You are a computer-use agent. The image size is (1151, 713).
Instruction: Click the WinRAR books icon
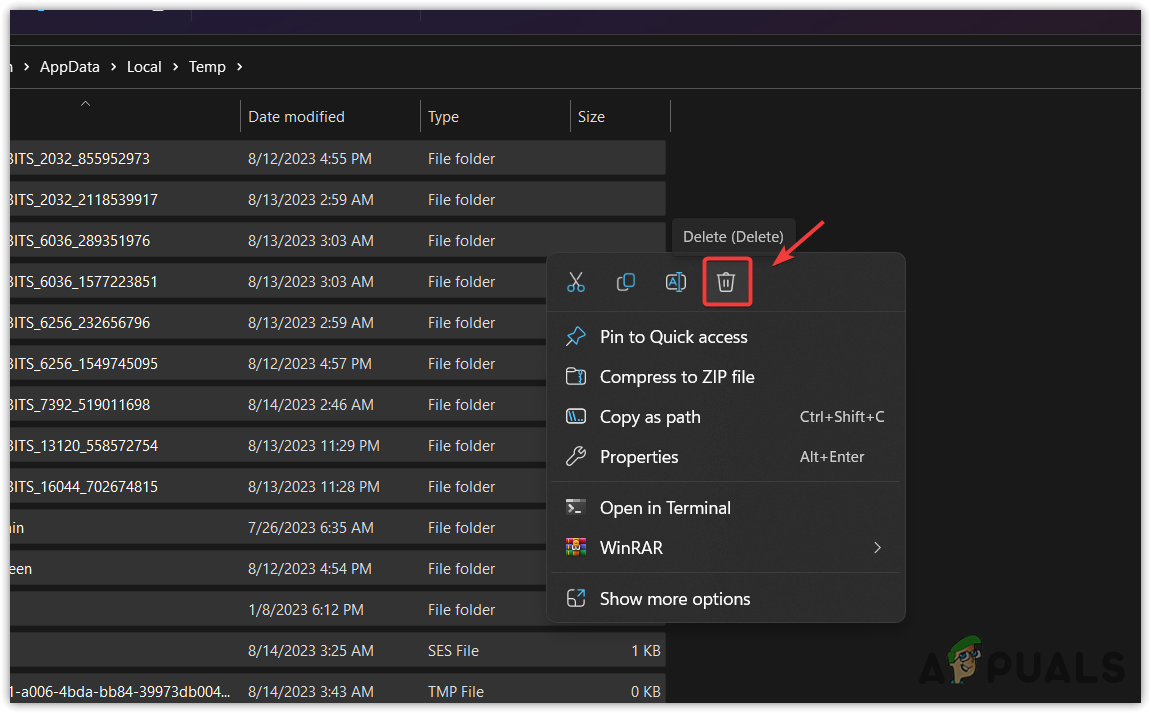point(576,547)
